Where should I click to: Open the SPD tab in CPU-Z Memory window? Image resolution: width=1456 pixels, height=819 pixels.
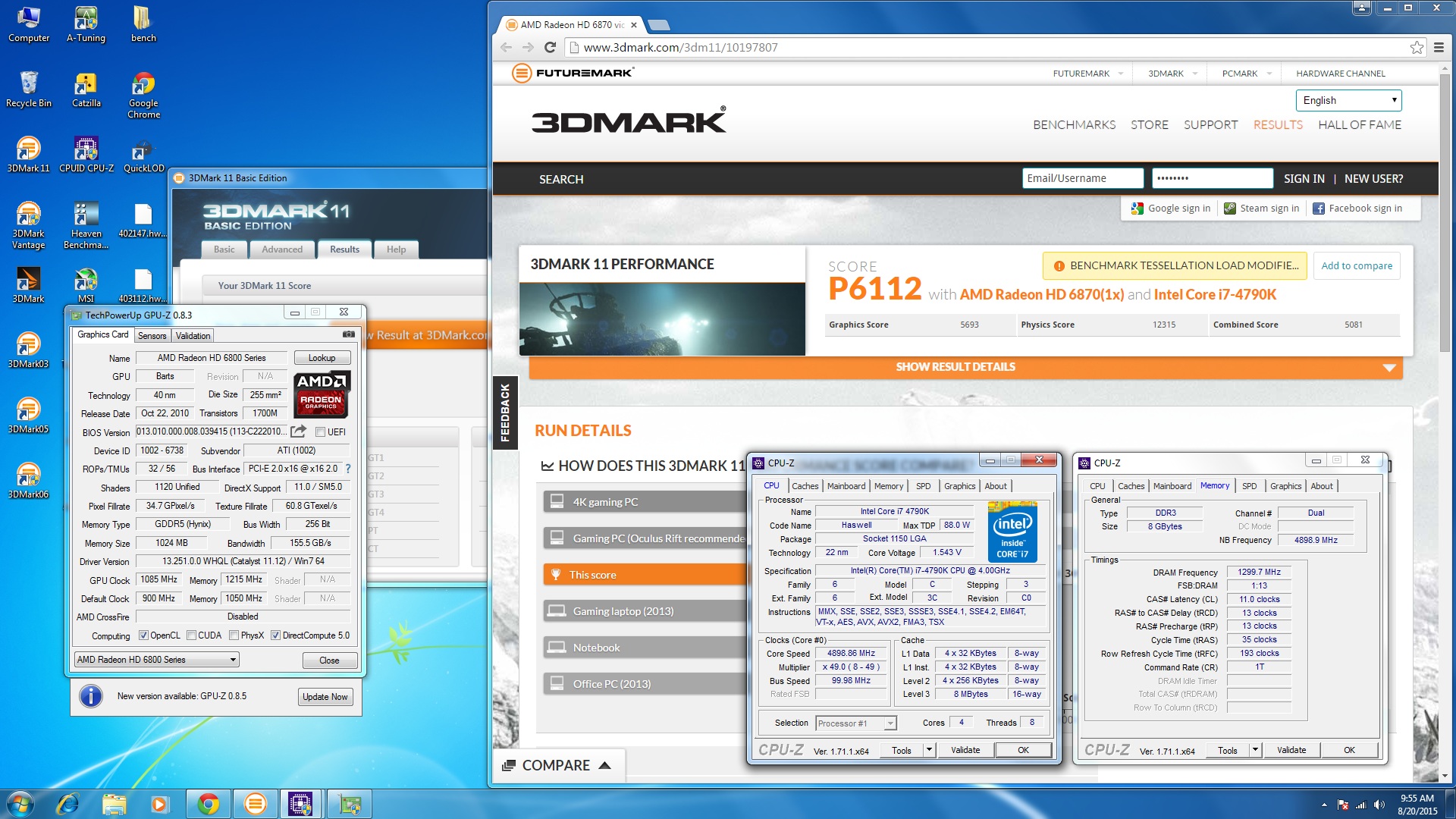1249,486
